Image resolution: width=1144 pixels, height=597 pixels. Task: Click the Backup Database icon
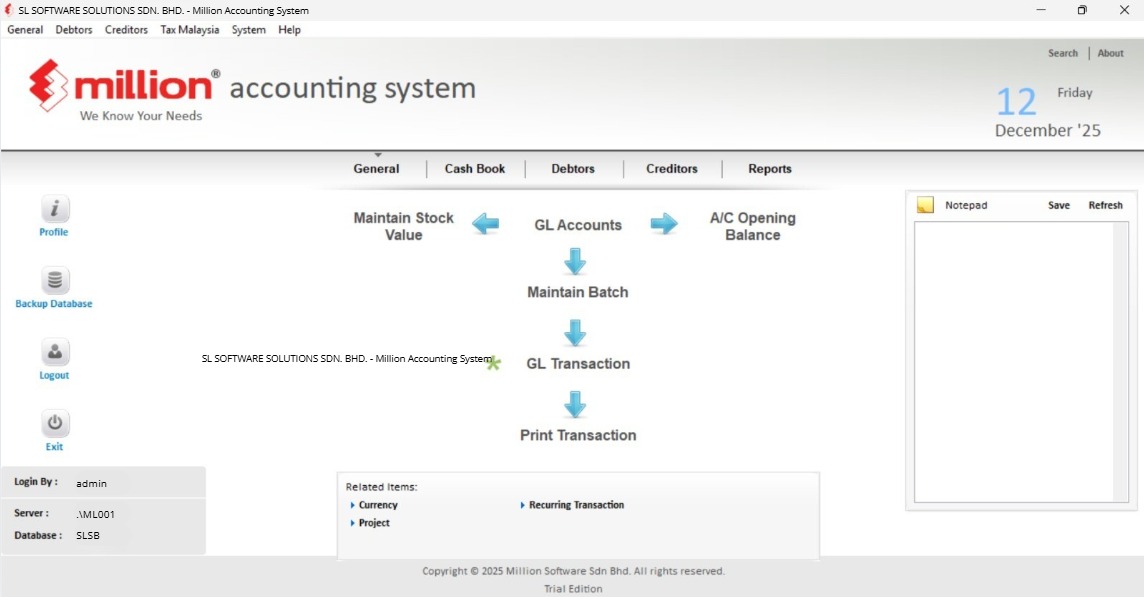[x=54, y=280]
